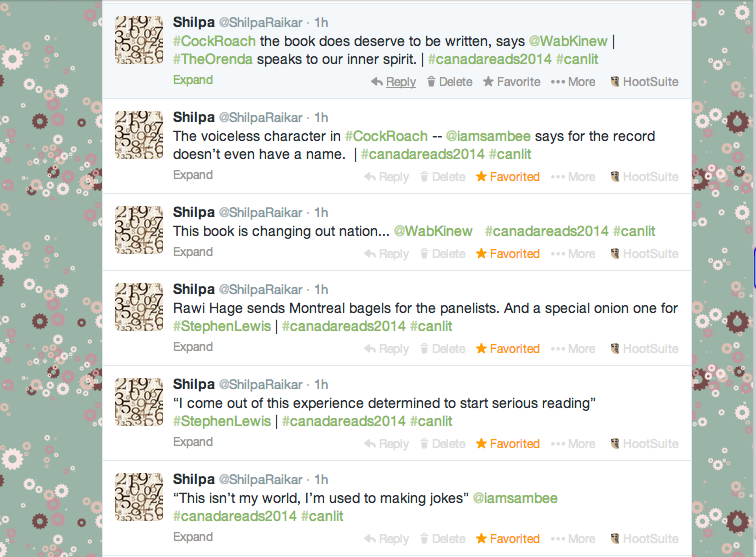
Task: Favorite the #TheOrenda inner spirit tweet
Action: click(512, 82)
